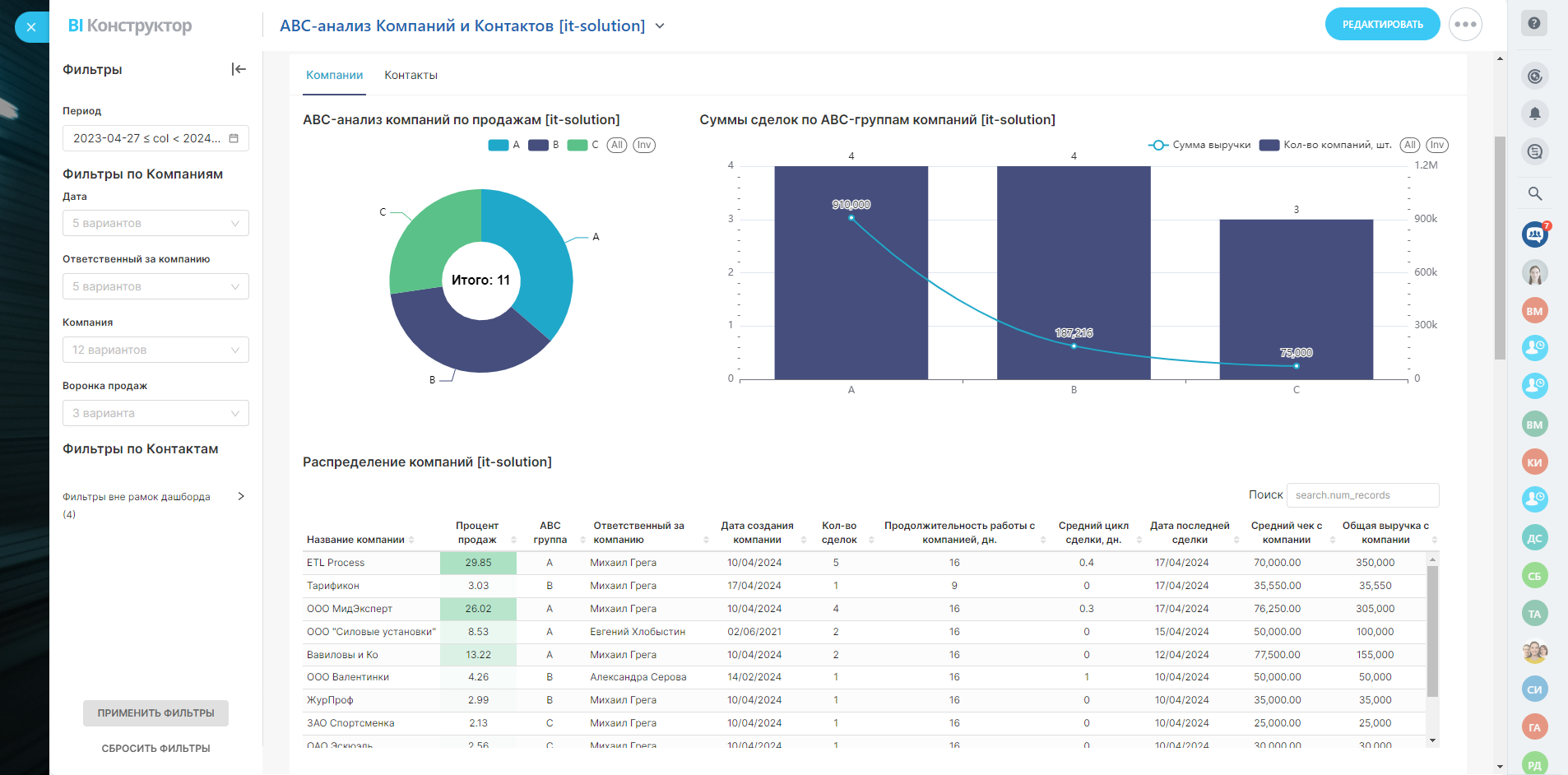Expand 'Воронка продаж' filter dropdown
The width and height of the screenshot is (1568, 775).
155,413
